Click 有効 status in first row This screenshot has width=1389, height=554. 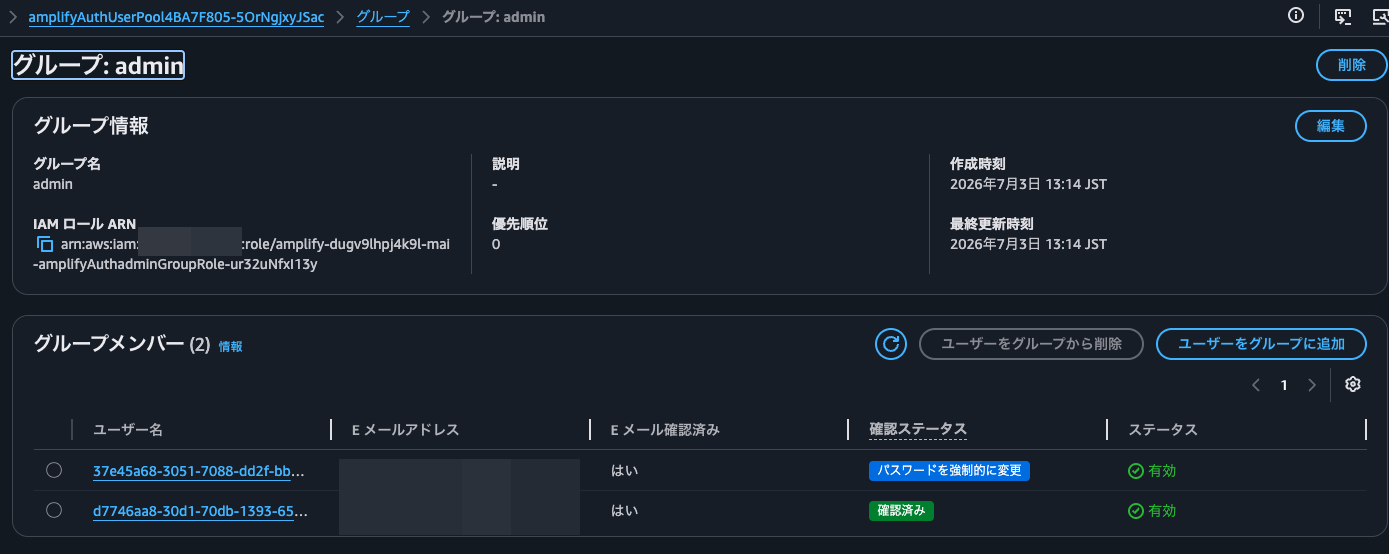pyautogui.click(x=1152, y=471)
